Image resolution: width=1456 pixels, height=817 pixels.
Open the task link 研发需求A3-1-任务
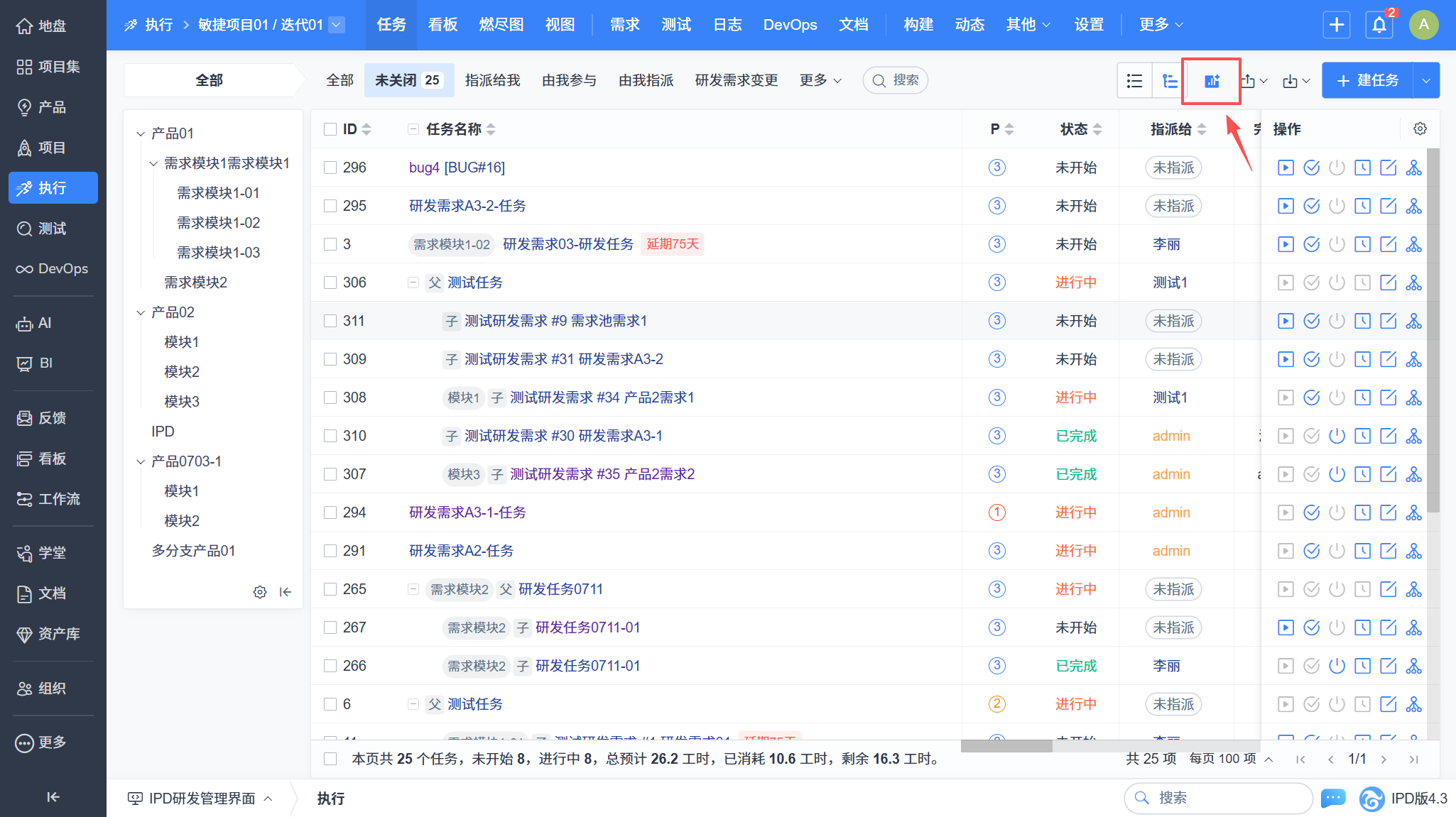pyautogui.click(x=467, y=512)
